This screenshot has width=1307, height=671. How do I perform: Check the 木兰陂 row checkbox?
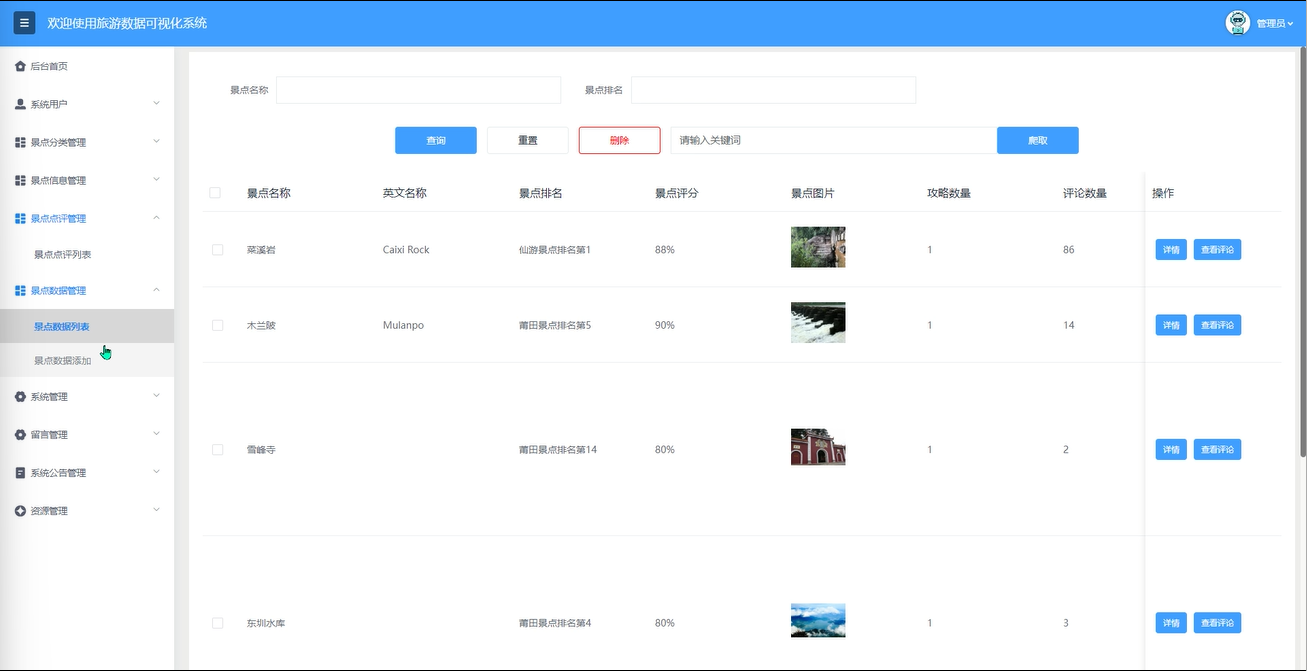coord(218,325)
